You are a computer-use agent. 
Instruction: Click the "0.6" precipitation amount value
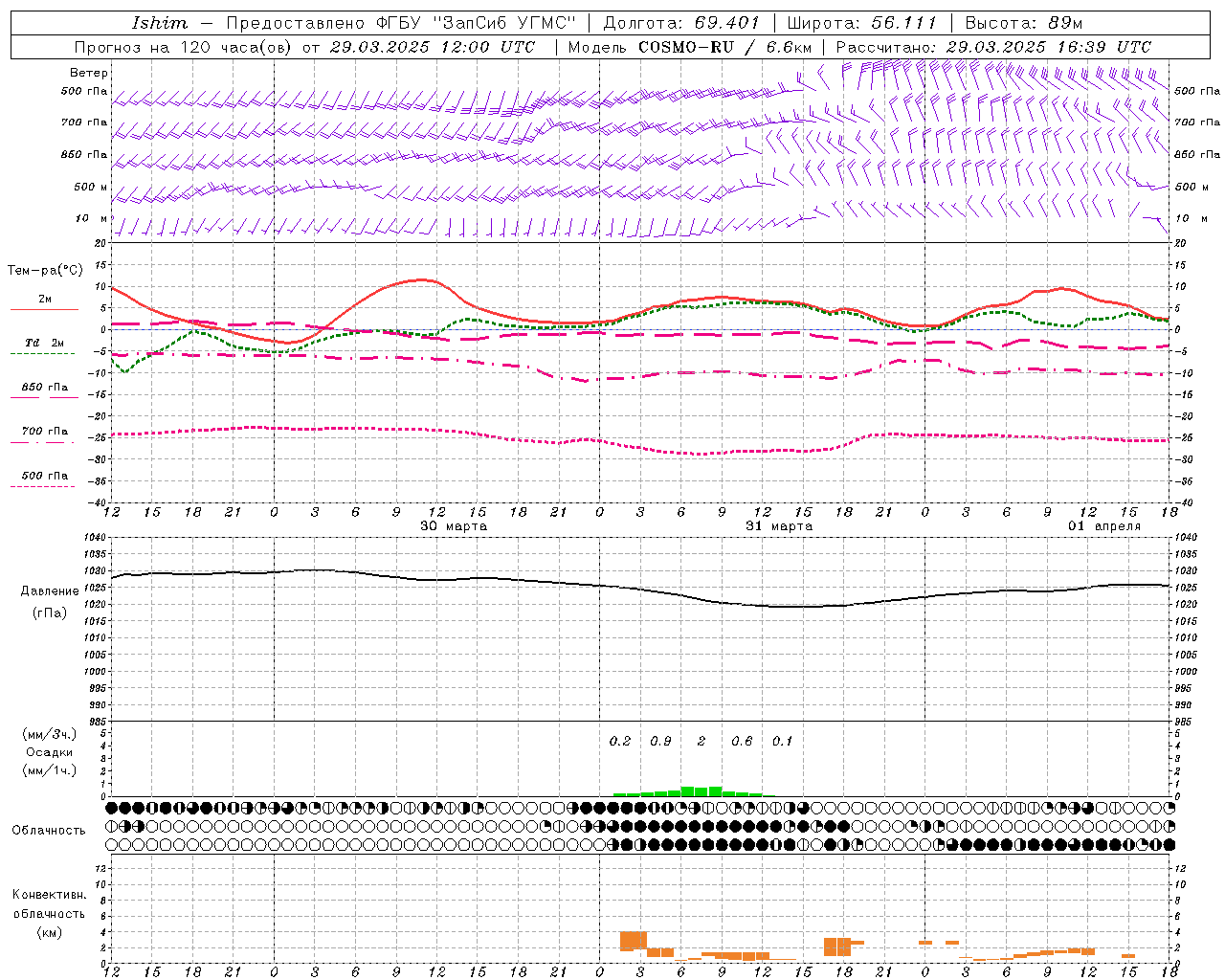pyautogui.click(x=742, y=742)
